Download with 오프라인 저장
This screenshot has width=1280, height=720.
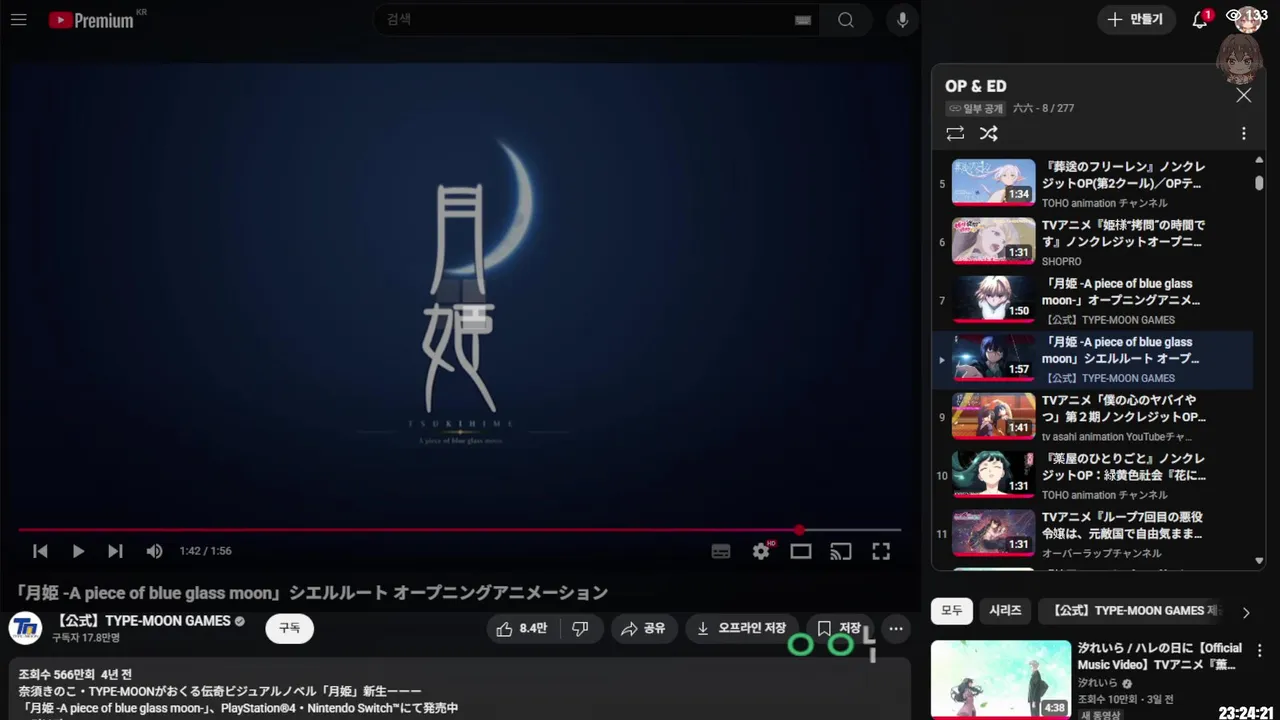(x=742, y=628)
